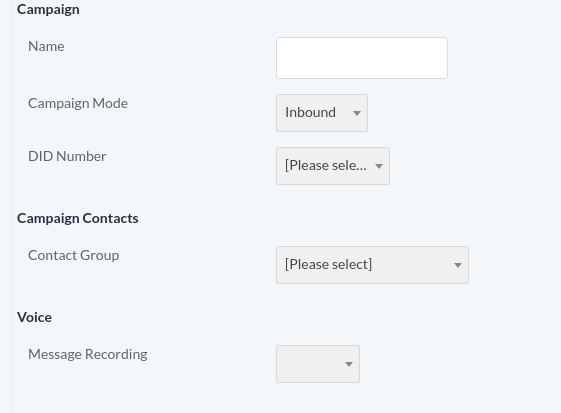The image size is (561, 413).
Task: Click the Campaign section heading
Action: pyautogui.click(x=48, y=10)
